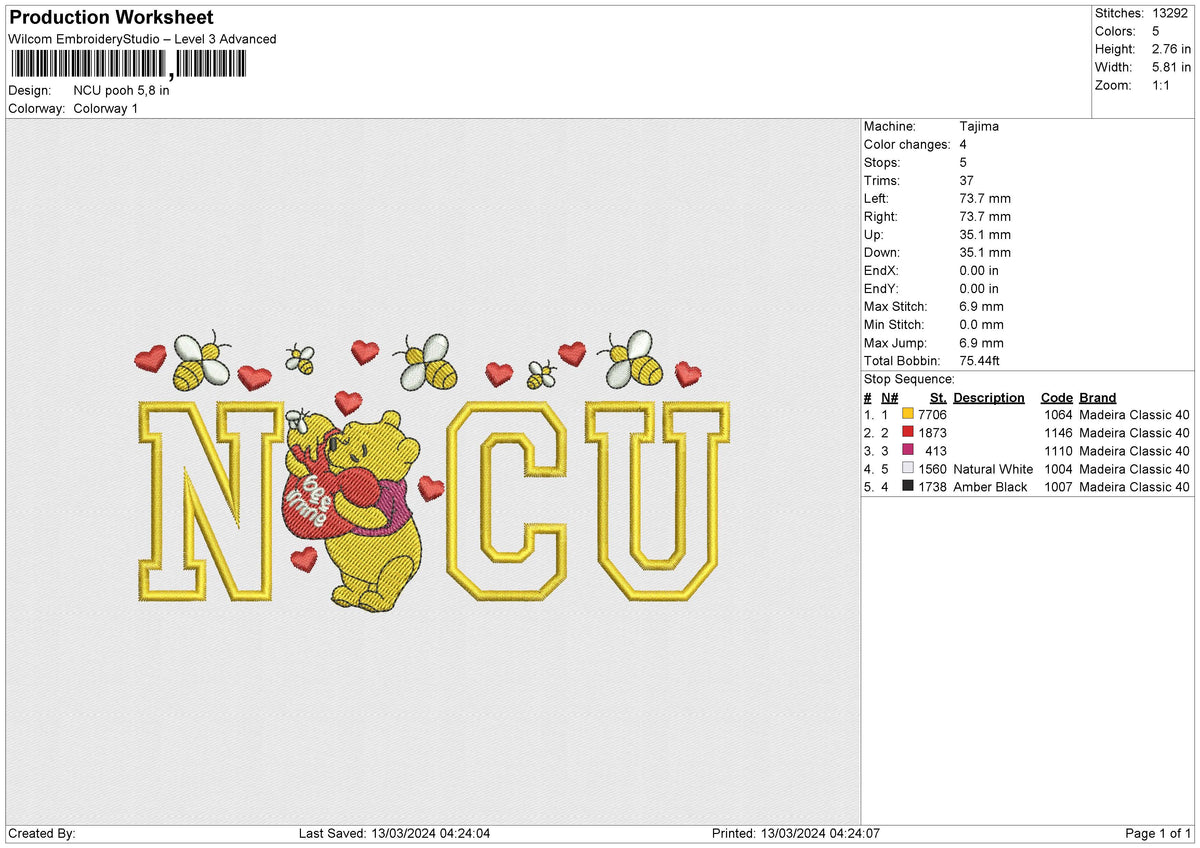
Task: Click the Trims value 37
Action: 967,180
